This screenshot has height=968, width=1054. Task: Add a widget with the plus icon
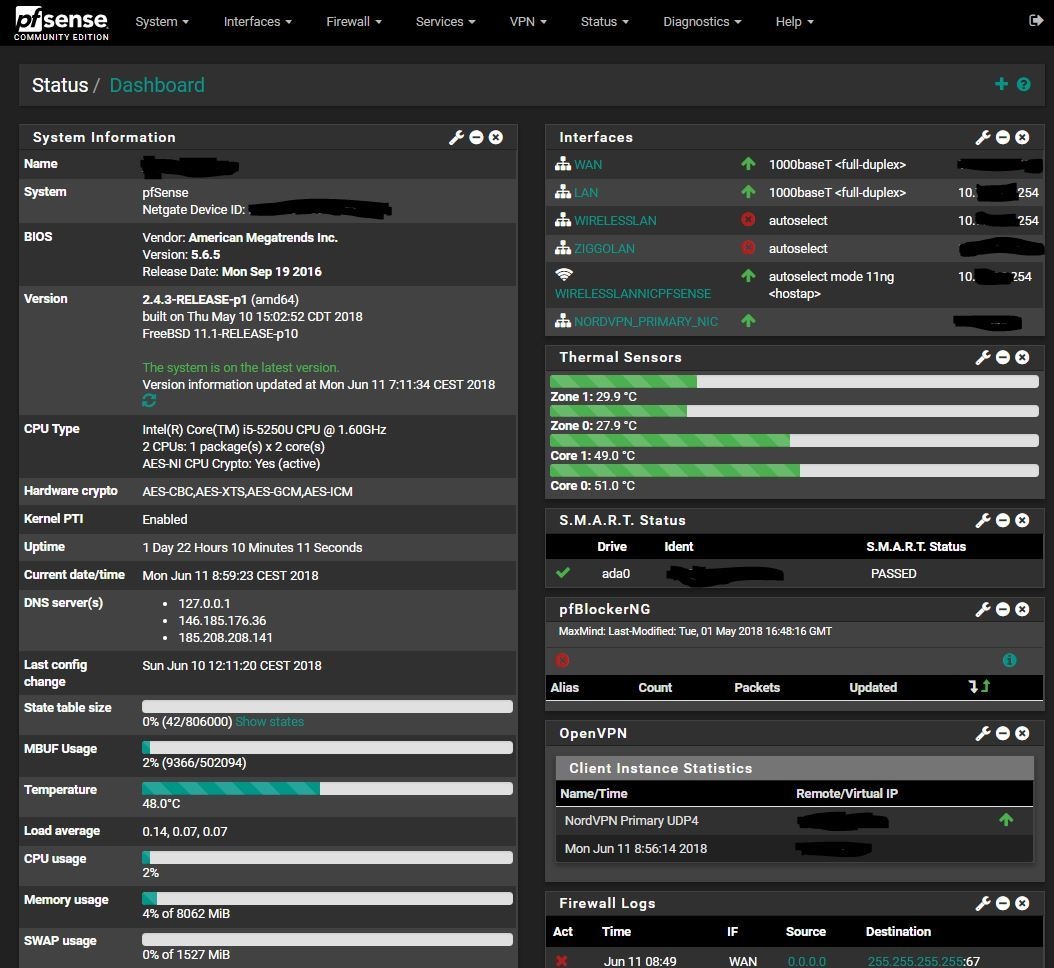tap(1002, 84)
